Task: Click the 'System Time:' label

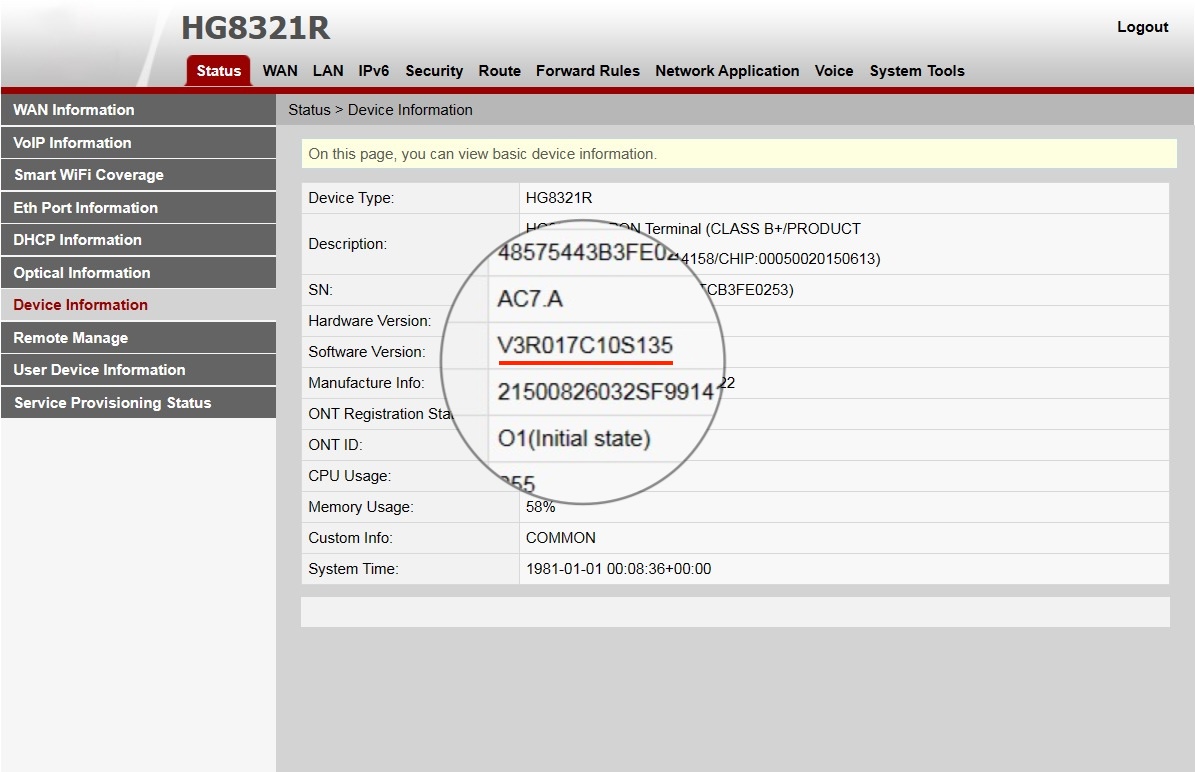Action: click(x=354, y=569)
